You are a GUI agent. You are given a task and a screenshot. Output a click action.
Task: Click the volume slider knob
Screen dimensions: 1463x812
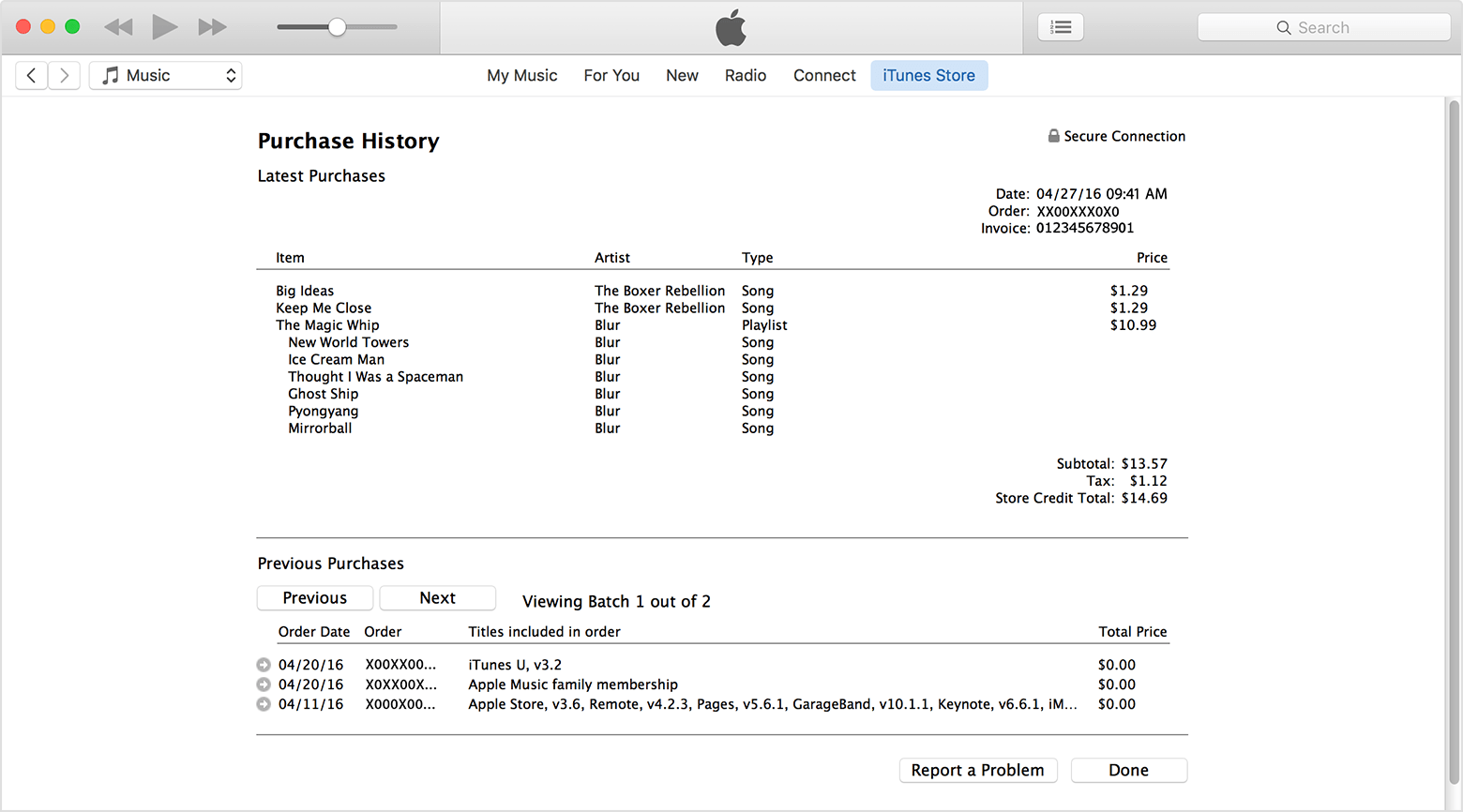click(337, 27)
